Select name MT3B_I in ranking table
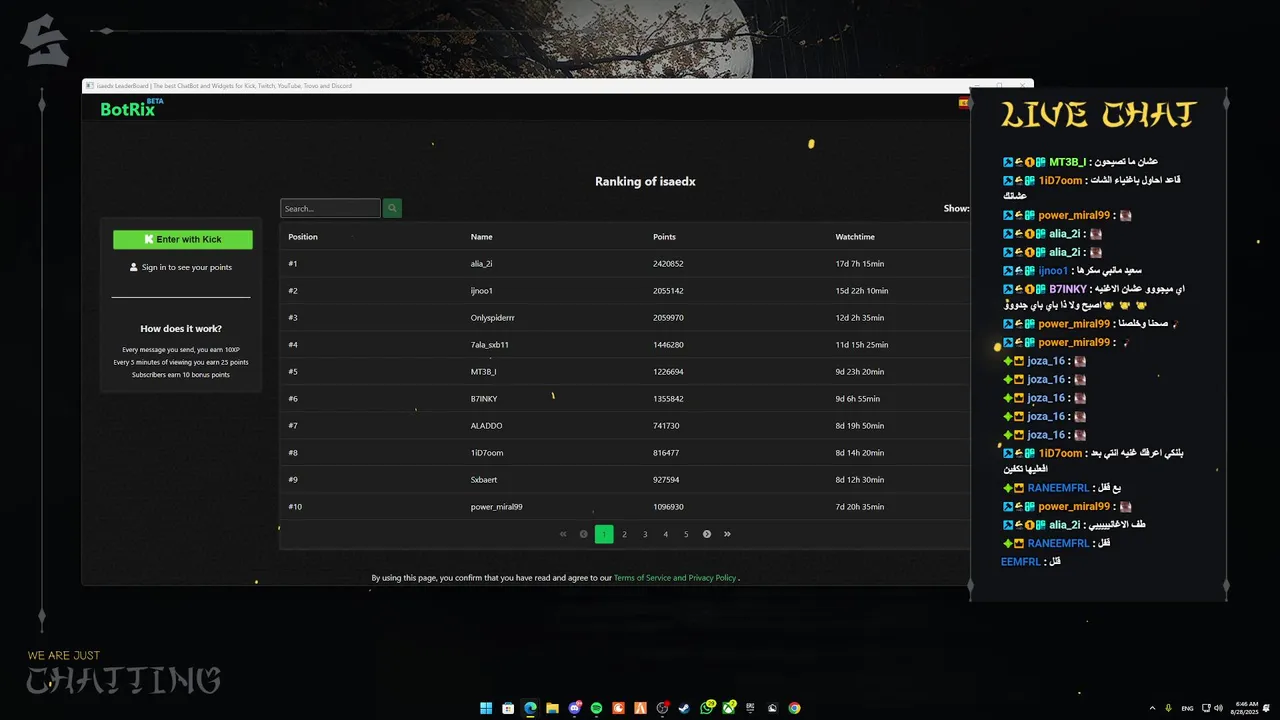1280x720 pixels. pos(484,372)
